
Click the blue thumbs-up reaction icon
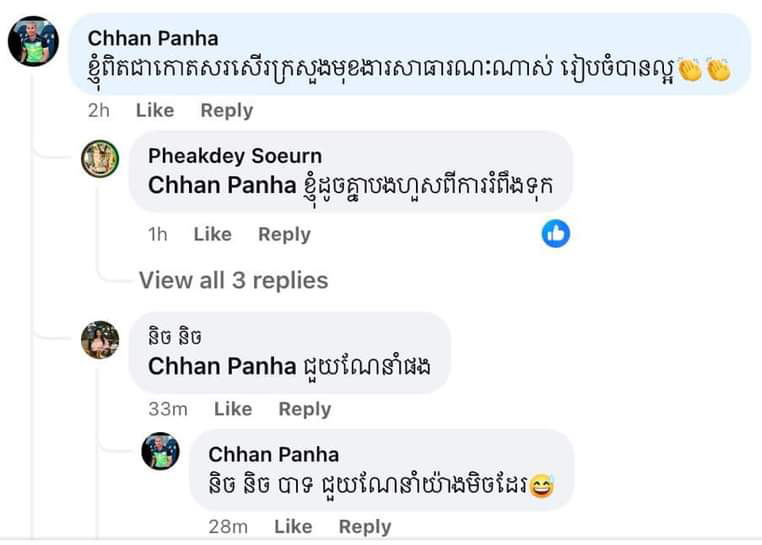coord(555,234)
